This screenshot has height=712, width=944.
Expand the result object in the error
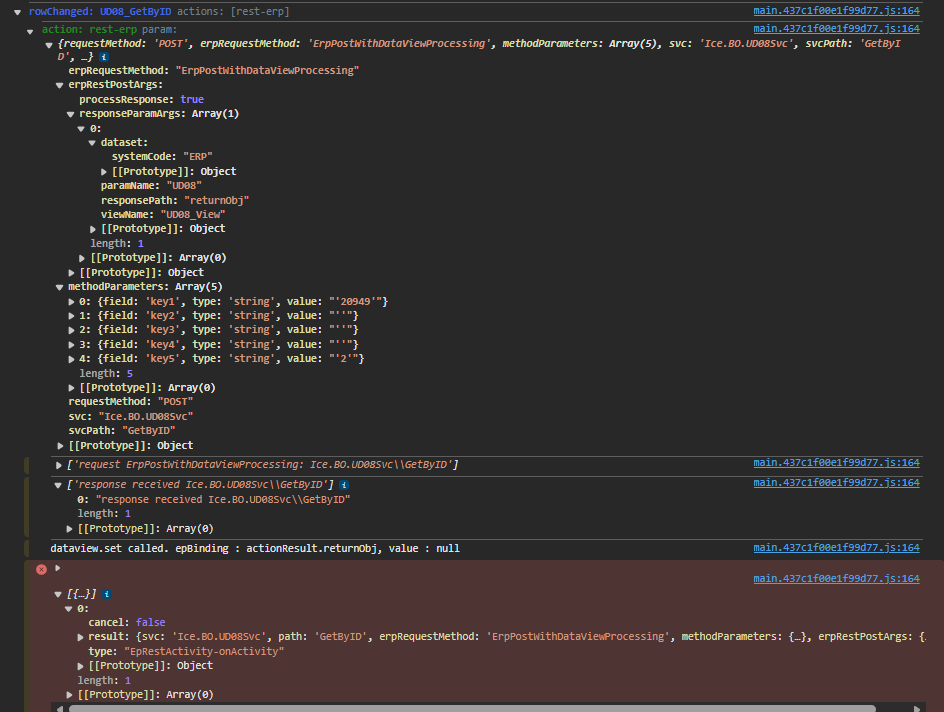(80, 637)
